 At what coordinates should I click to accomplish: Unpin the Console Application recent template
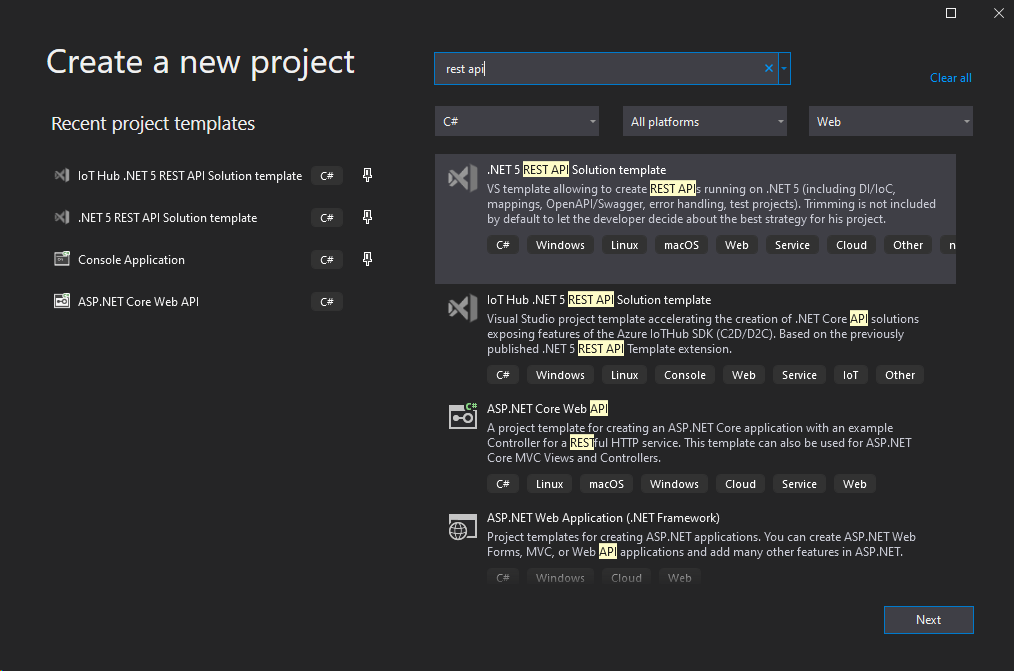pos(366,259)
